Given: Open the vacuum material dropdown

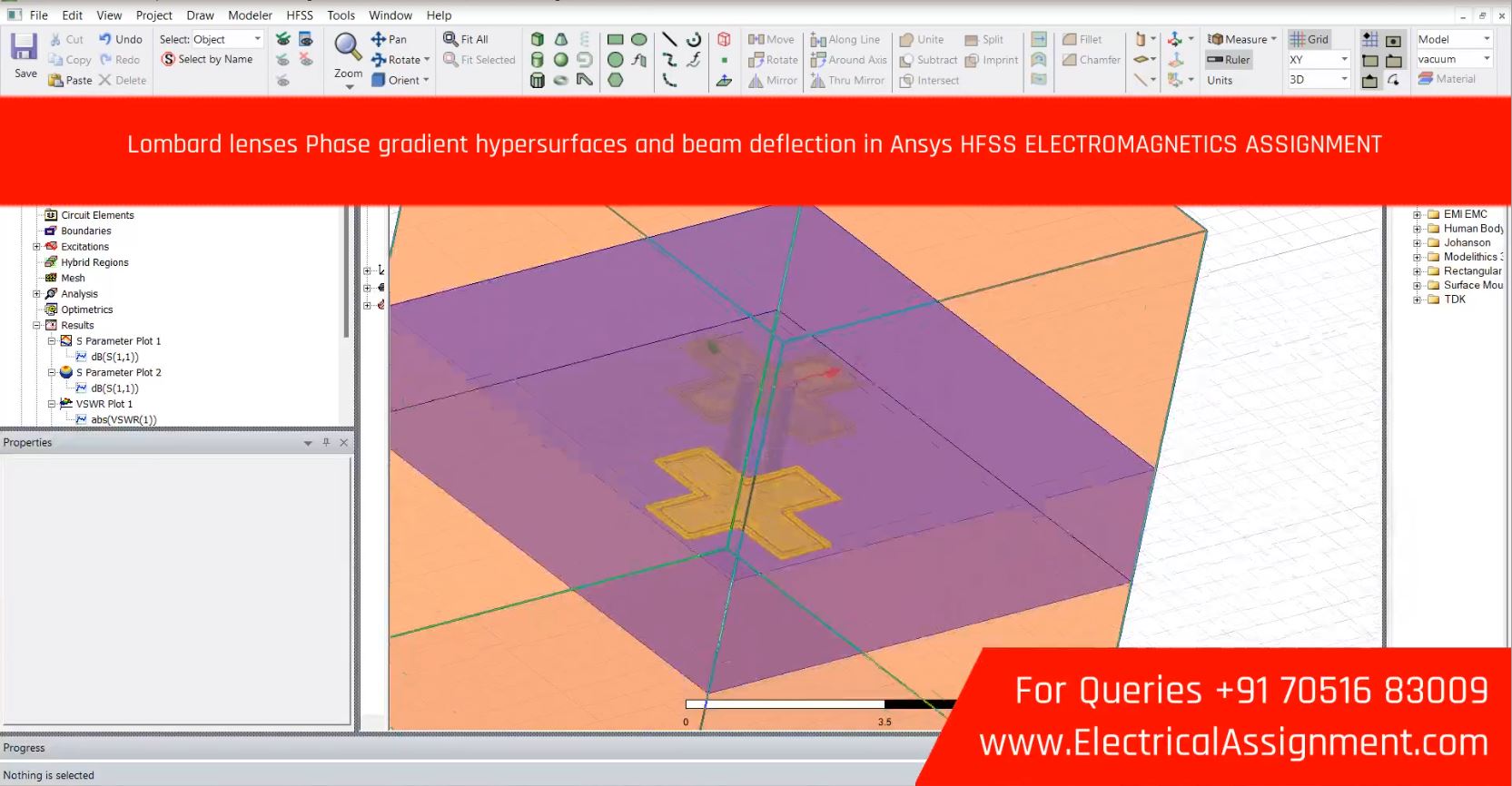Looking at the screenshot, I should pyautogui.click(x=1487, y=59).
